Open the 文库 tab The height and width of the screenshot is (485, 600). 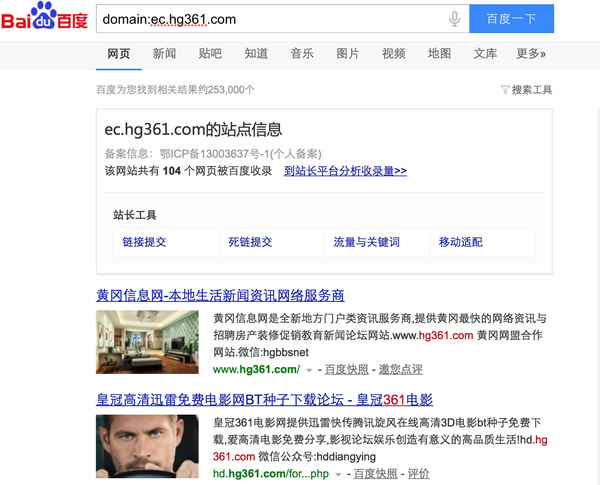[x=485, y=54]
